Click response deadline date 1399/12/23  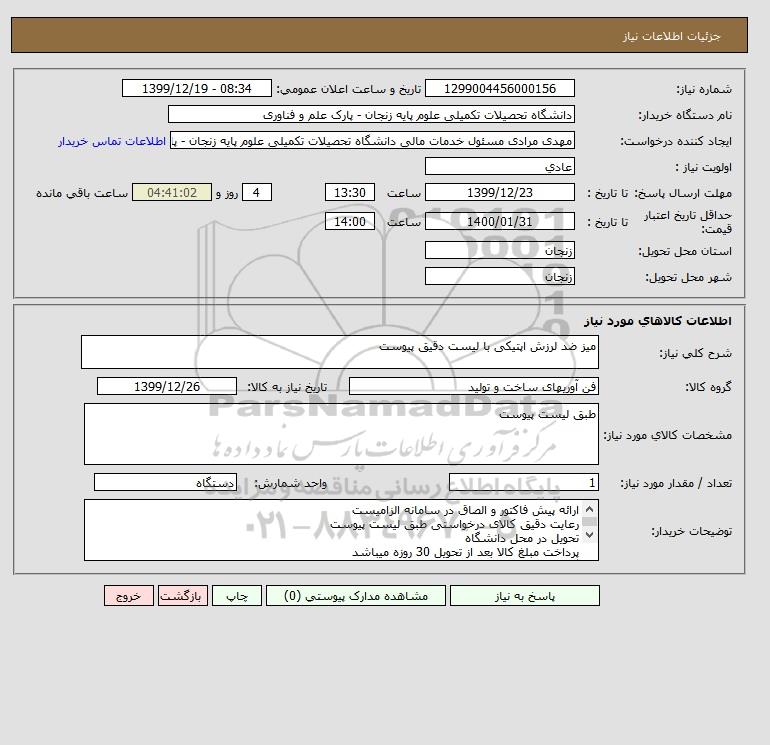[499, 193]
